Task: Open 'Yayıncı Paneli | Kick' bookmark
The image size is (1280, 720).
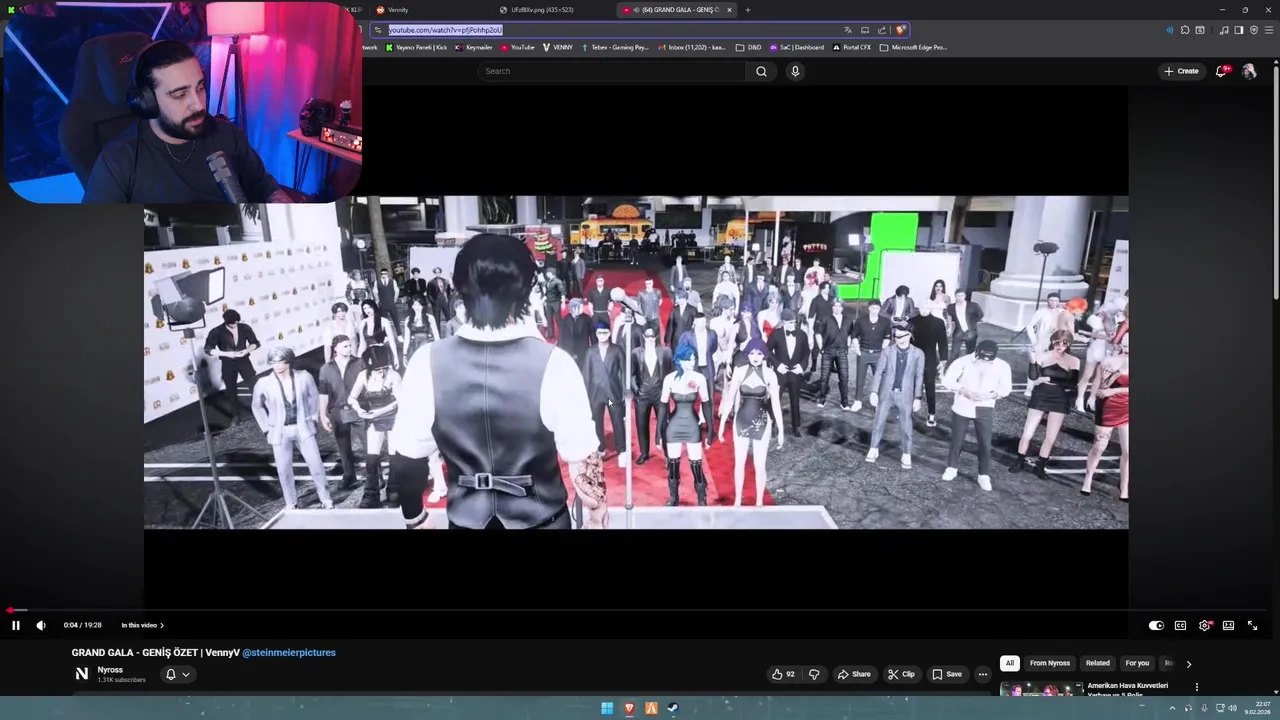Action: click(x=416, y=47)
